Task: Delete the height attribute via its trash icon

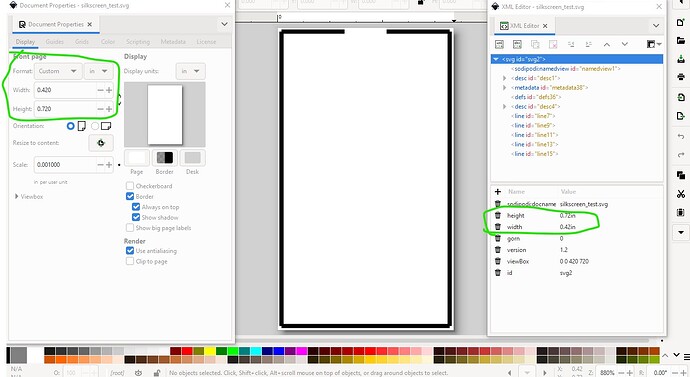Action: [498, 216]
